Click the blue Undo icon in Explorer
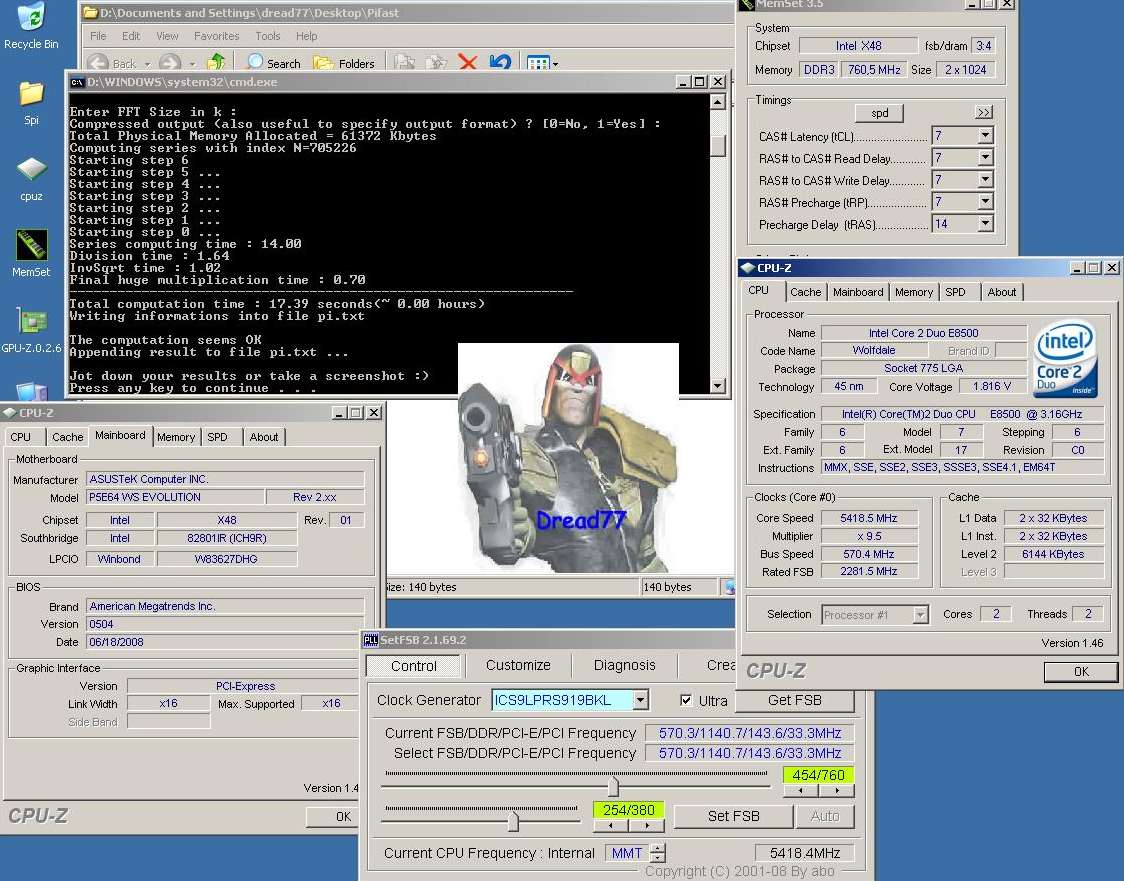This screenshot has height=881, width=1124. [x=500, y=63]
